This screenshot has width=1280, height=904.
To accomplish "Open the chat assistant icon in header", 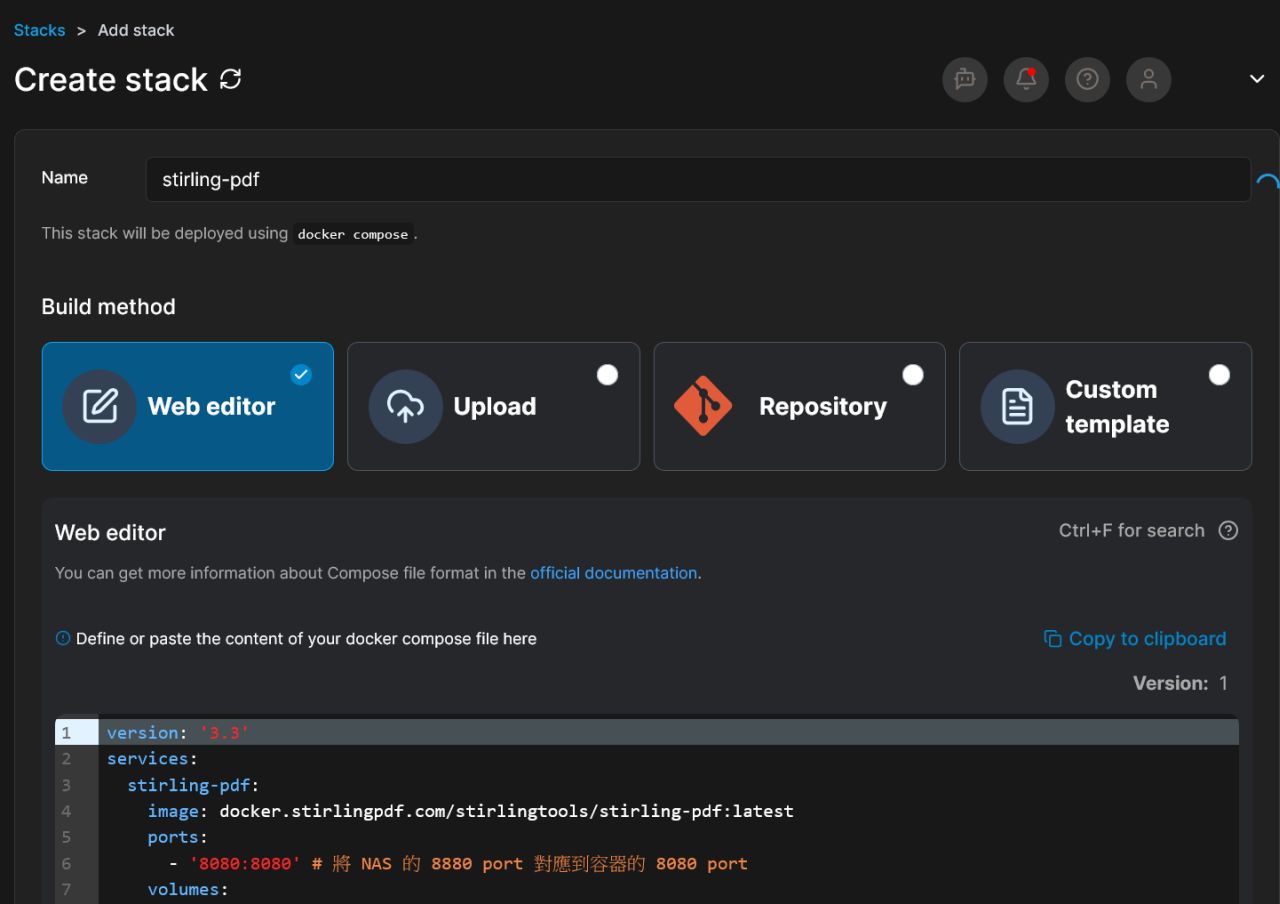I will click(965, 79).
